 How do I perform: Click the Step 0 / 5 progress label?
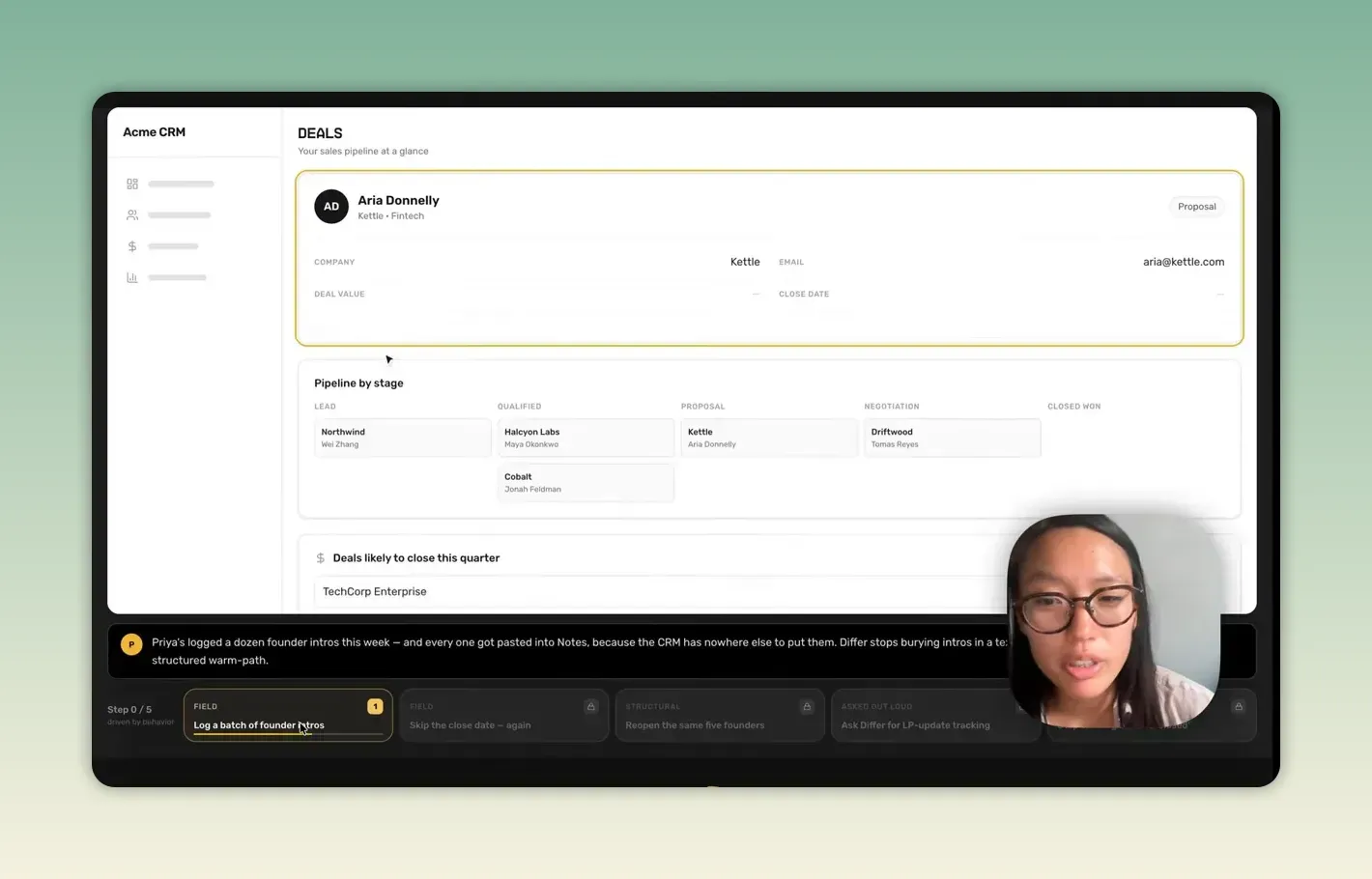pyautogui.click(x=129, y=709)
